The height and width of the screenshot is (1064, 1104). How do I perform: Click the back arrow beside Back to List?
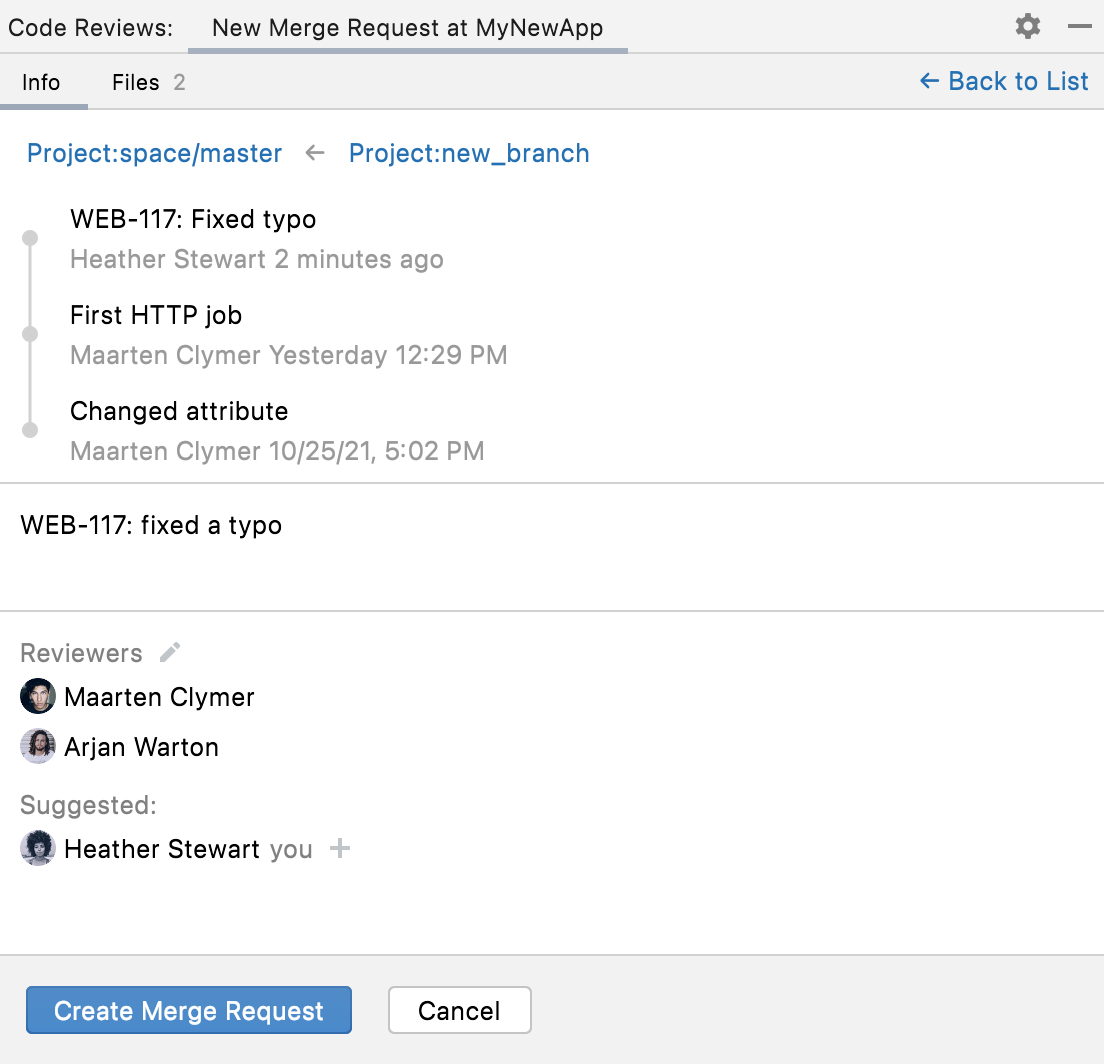click(928, 81)
